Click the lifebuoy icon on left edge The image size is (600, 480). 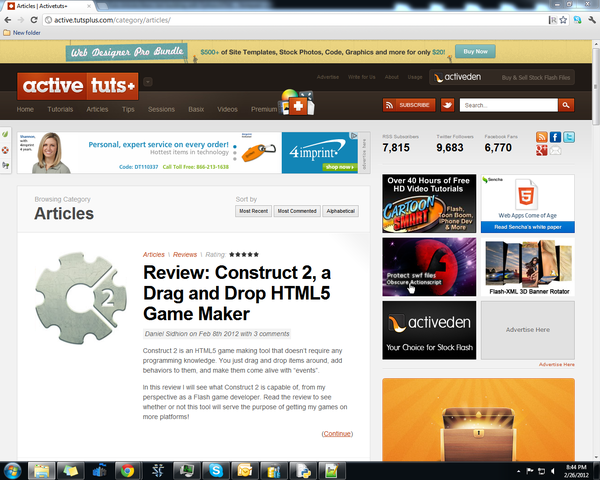(5, 150)
